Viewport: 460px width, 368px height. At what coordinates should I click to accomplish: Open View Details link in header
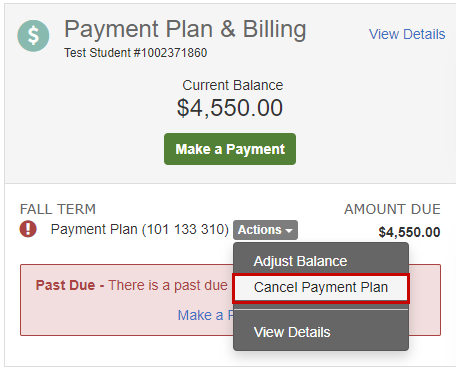click(x=407, y=34)
